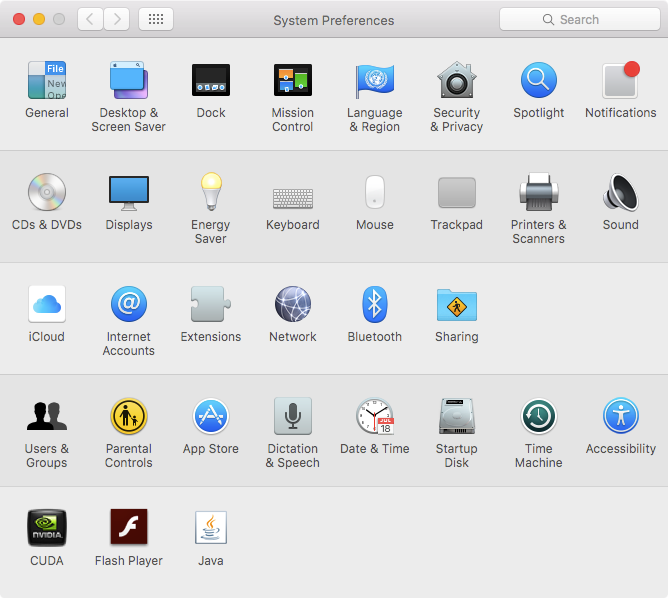The height and width of the screenshot is (598, 668).
Task: Click the Dock preferences icon
Action: [x=211, y=81]
